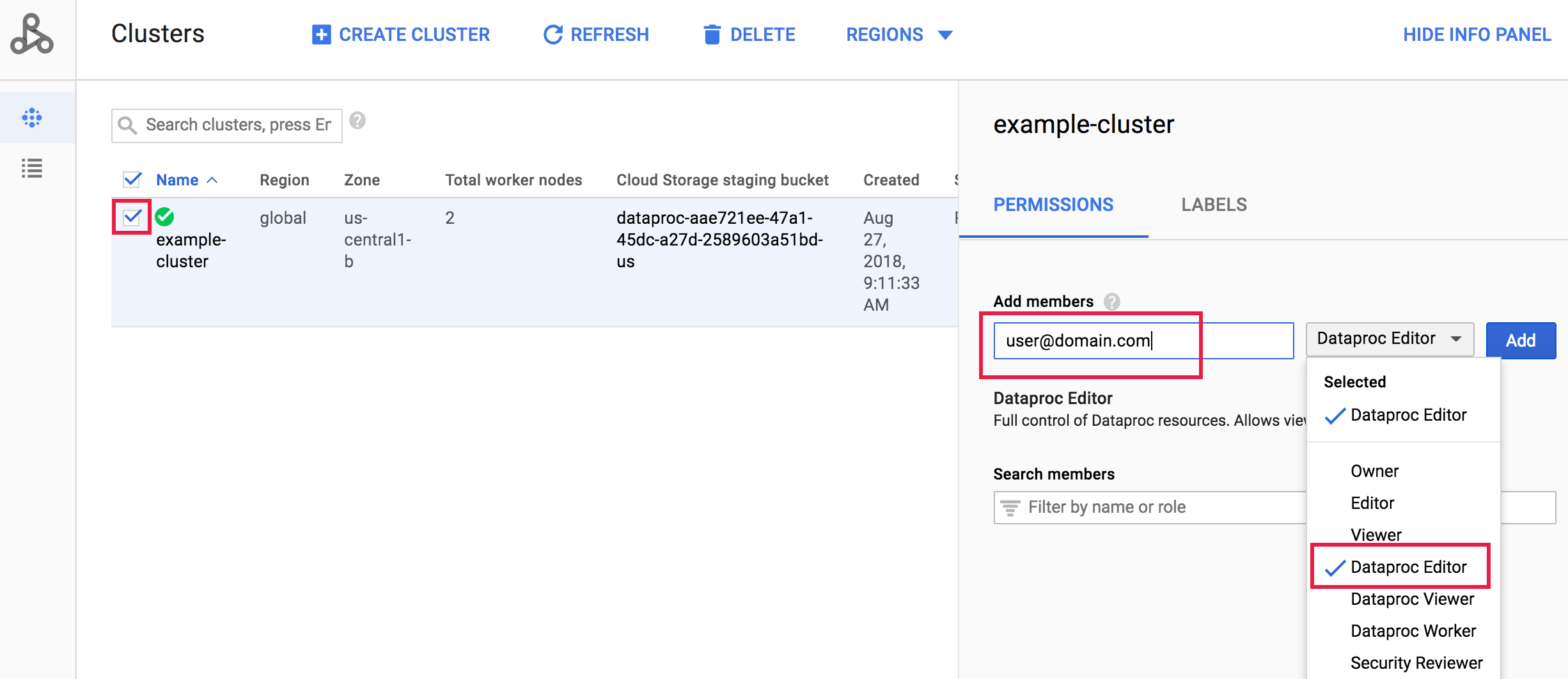Open the Clusters sidebar icon
The image size is (1568, 679).
32,118
